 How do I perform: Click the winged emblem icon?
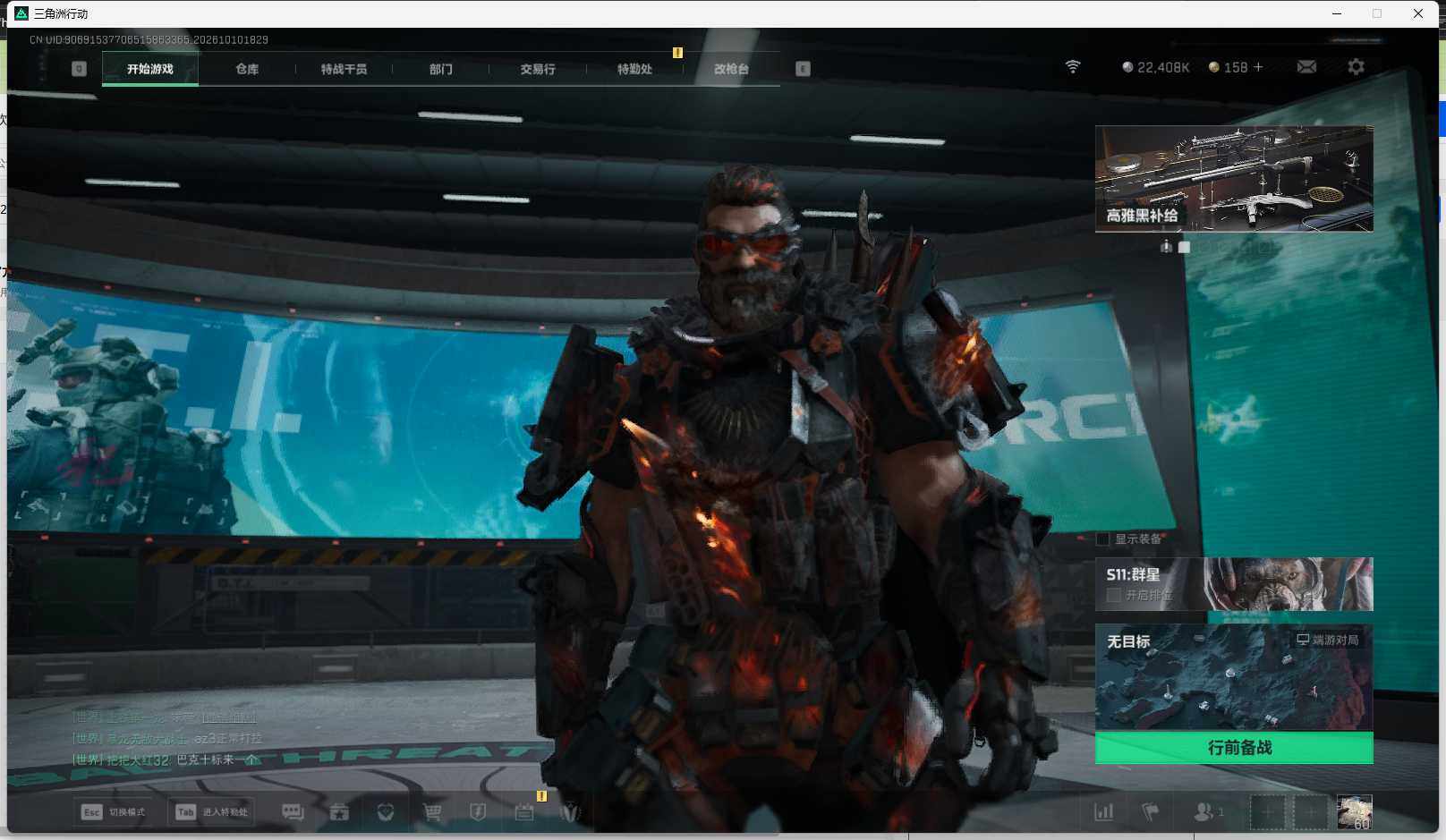pos(570,812)
